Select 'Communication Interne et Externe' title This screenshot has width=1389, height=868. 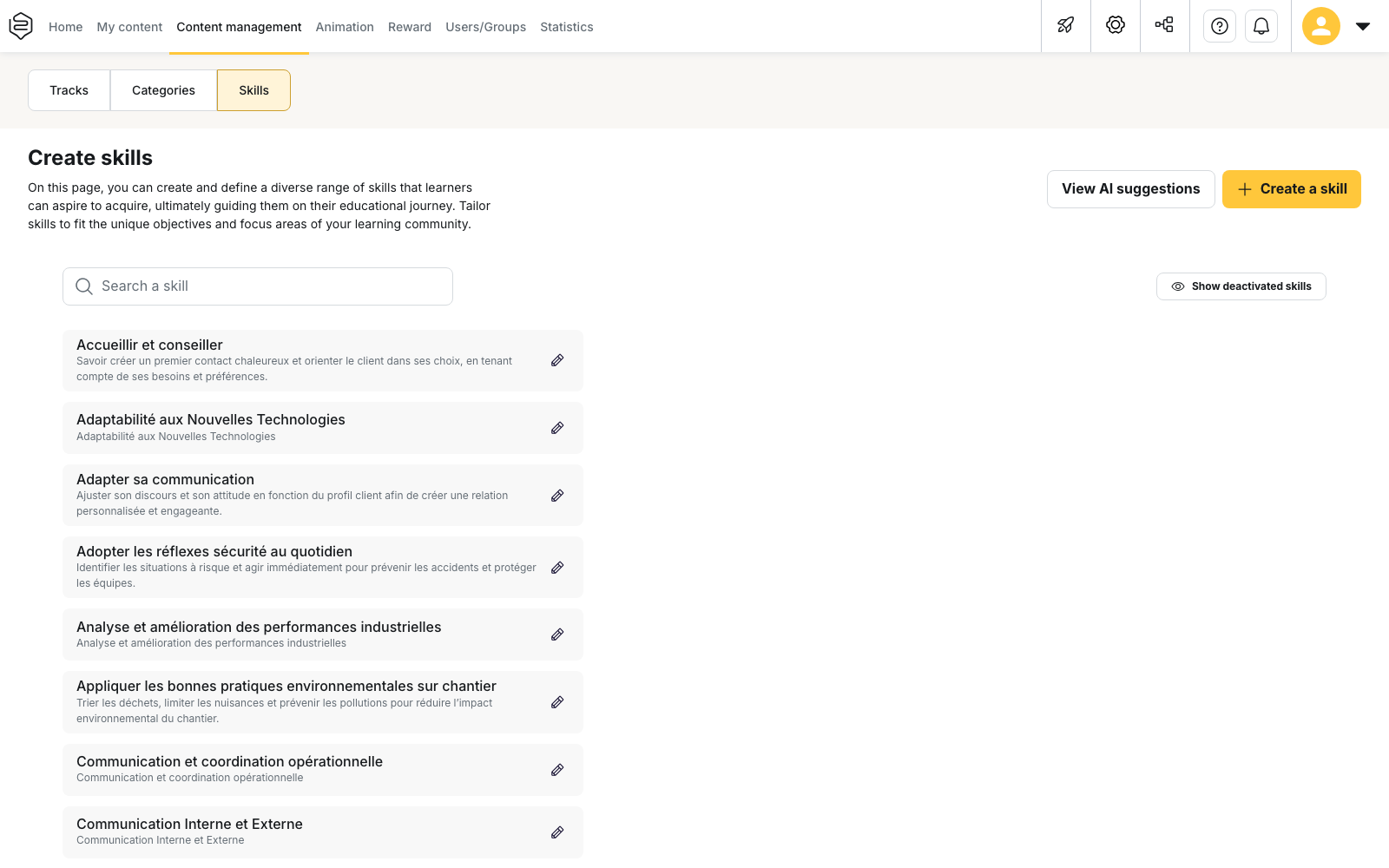click(189, 824)
